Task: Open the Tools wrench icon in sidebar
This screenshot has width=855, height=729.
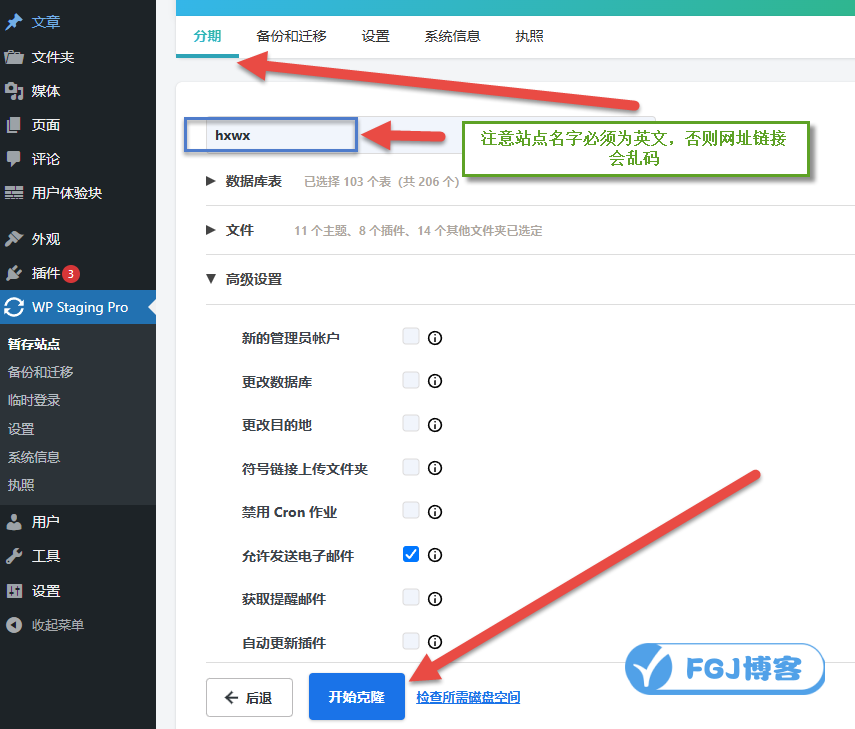Action: tap(14, 556)
